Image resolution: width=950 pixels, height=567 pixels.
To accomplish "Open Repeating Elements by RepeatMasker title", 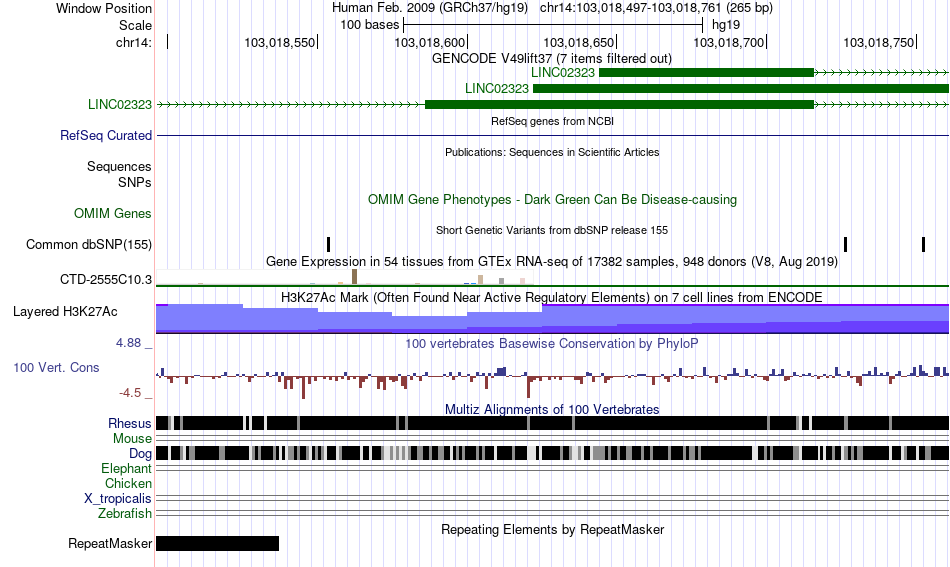I will (552, 529).
